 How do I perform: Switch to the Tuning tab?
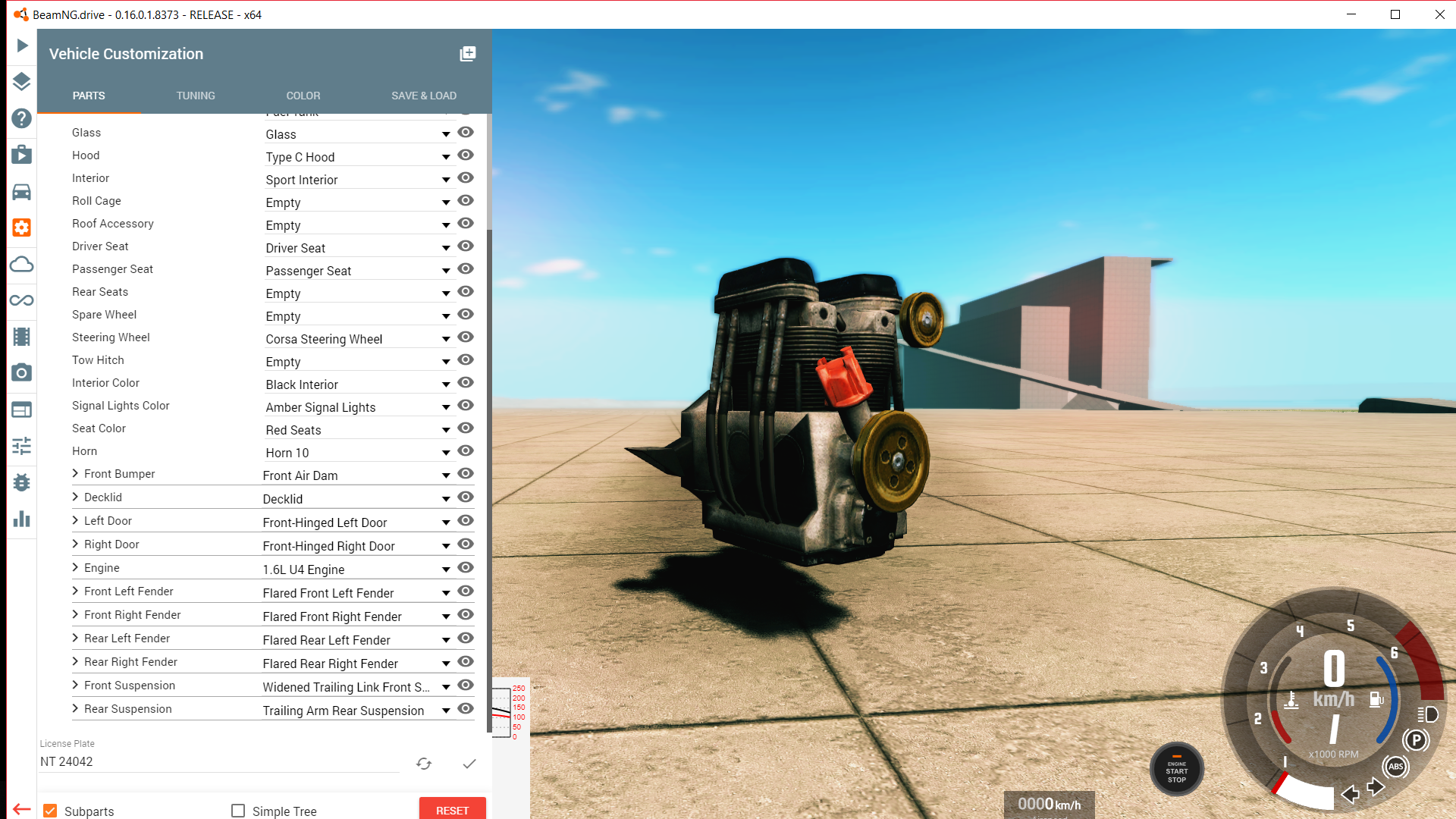click(196, 96)
